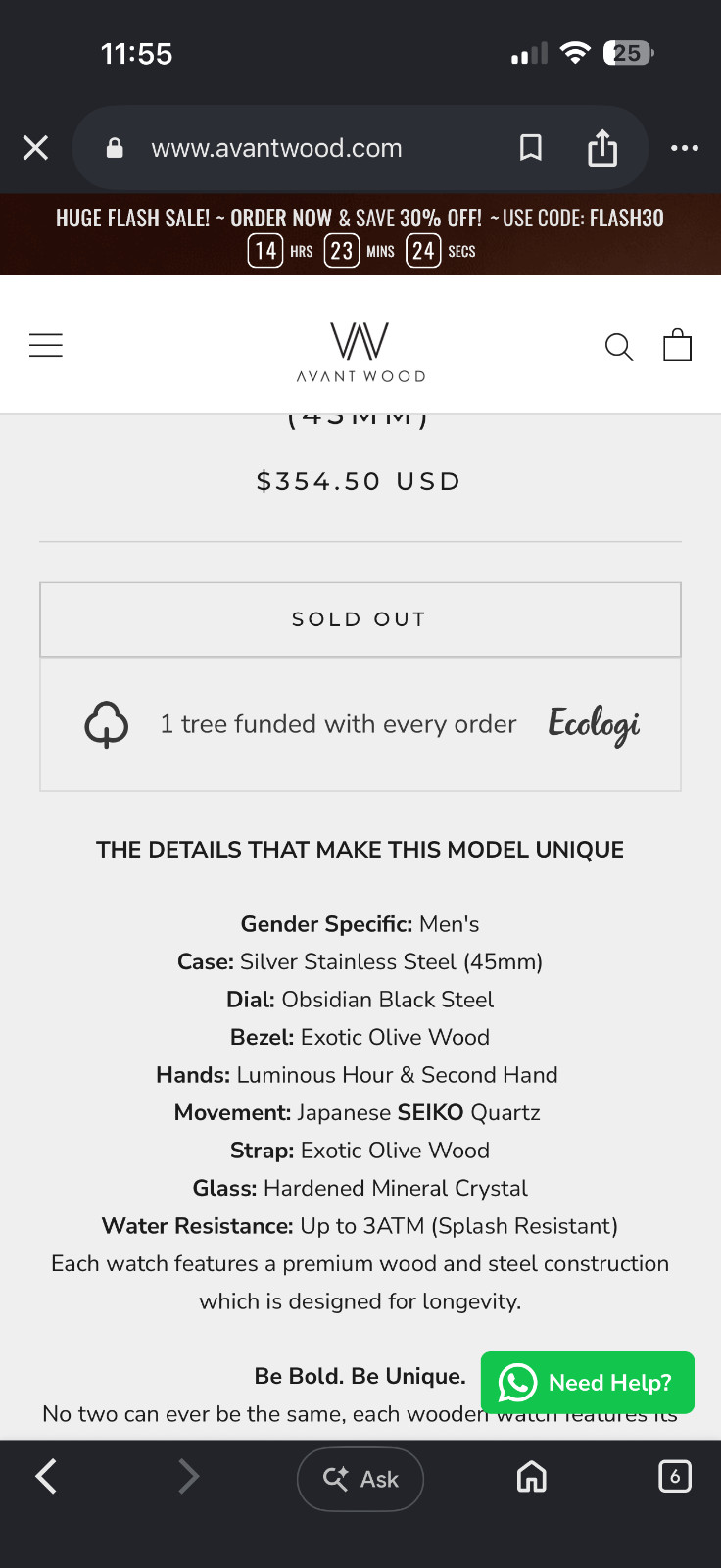
Task: Open site search magnifier icon
Action: [x=619, y=346]
